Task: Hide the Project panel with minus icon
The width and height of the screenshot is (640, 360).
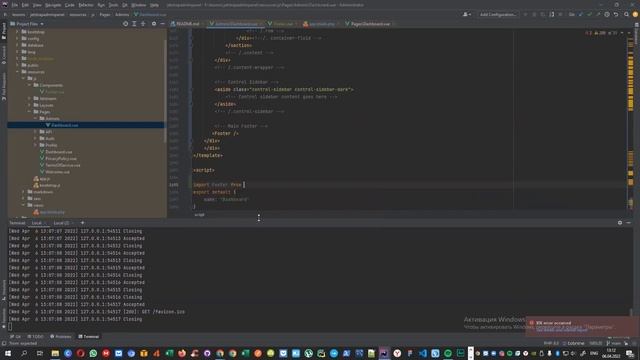Action: point(162,24)
